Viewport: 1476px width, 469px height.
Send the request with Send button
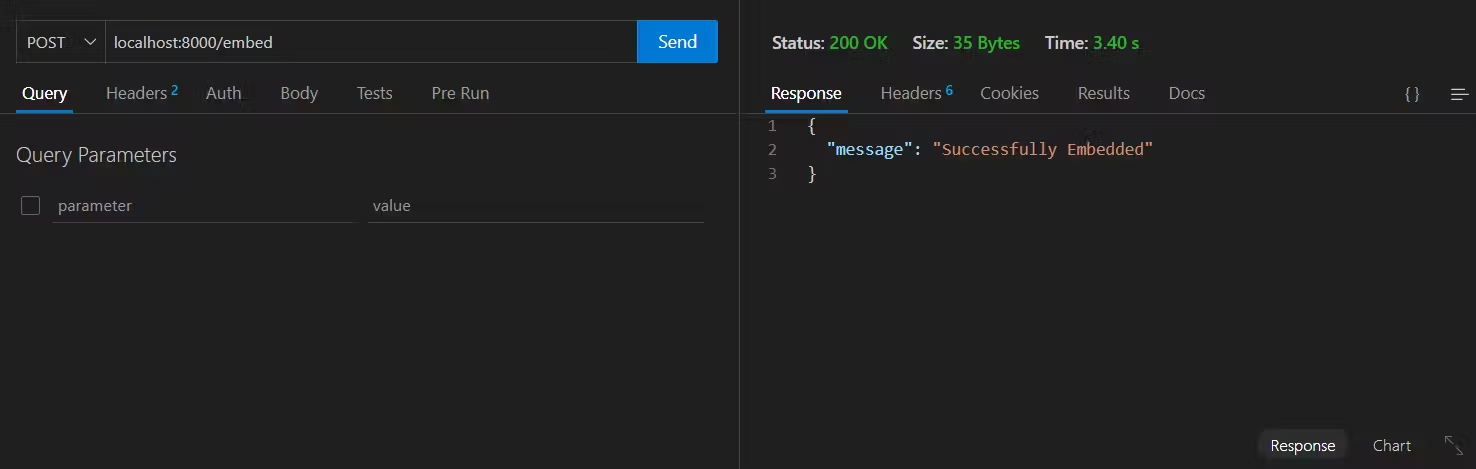coord(677,42)
